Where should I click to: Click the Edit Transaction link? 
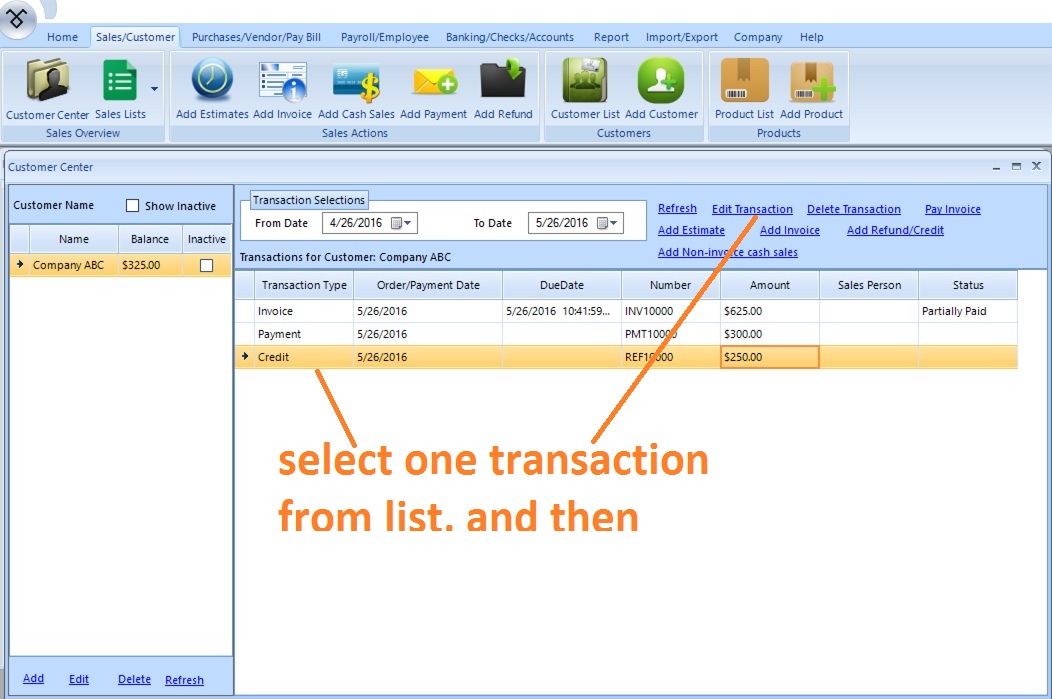point(752,209)
